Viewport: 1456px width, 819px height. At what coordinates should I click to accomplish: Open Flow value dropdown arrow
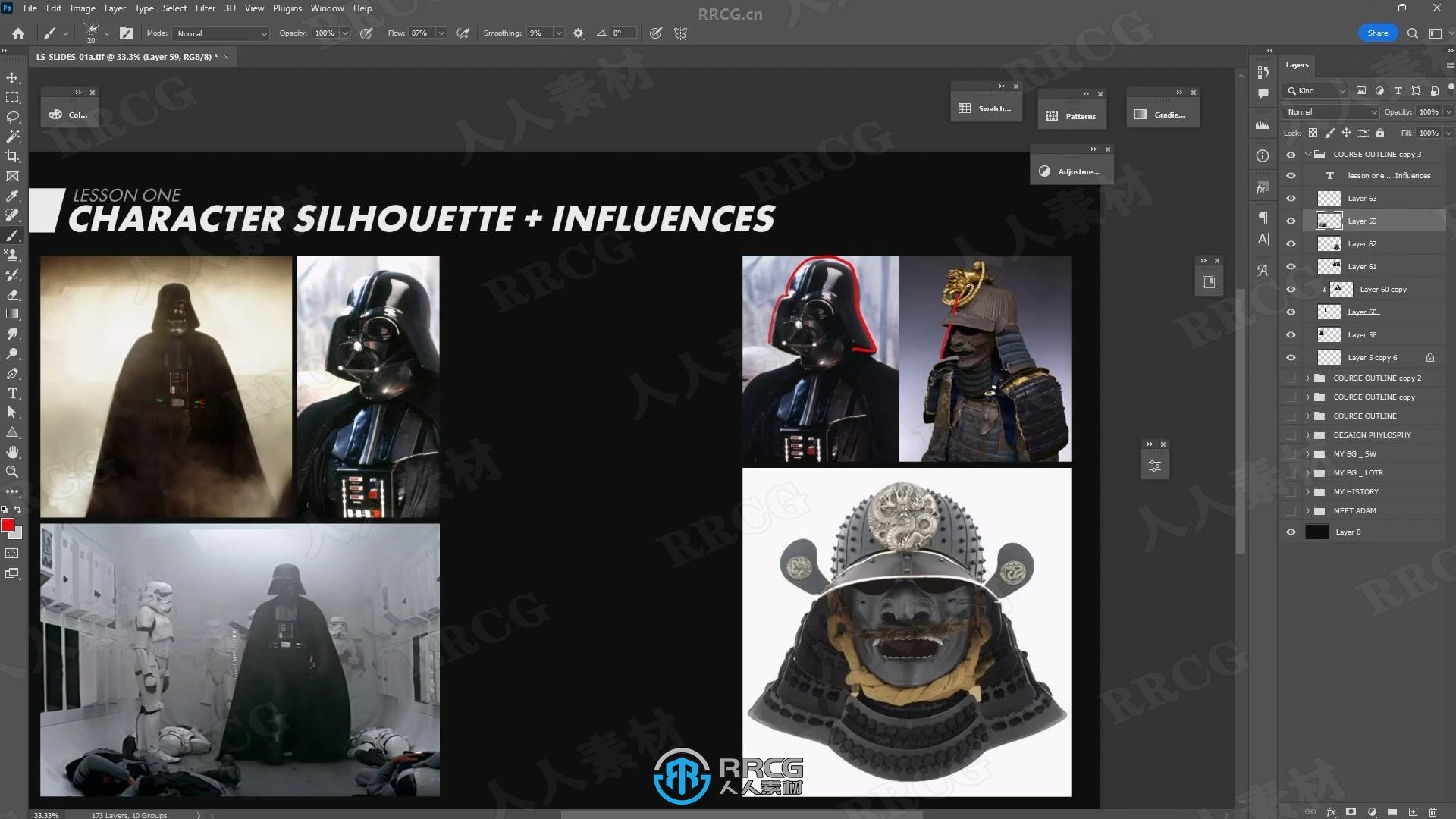[x=441, y=33]
